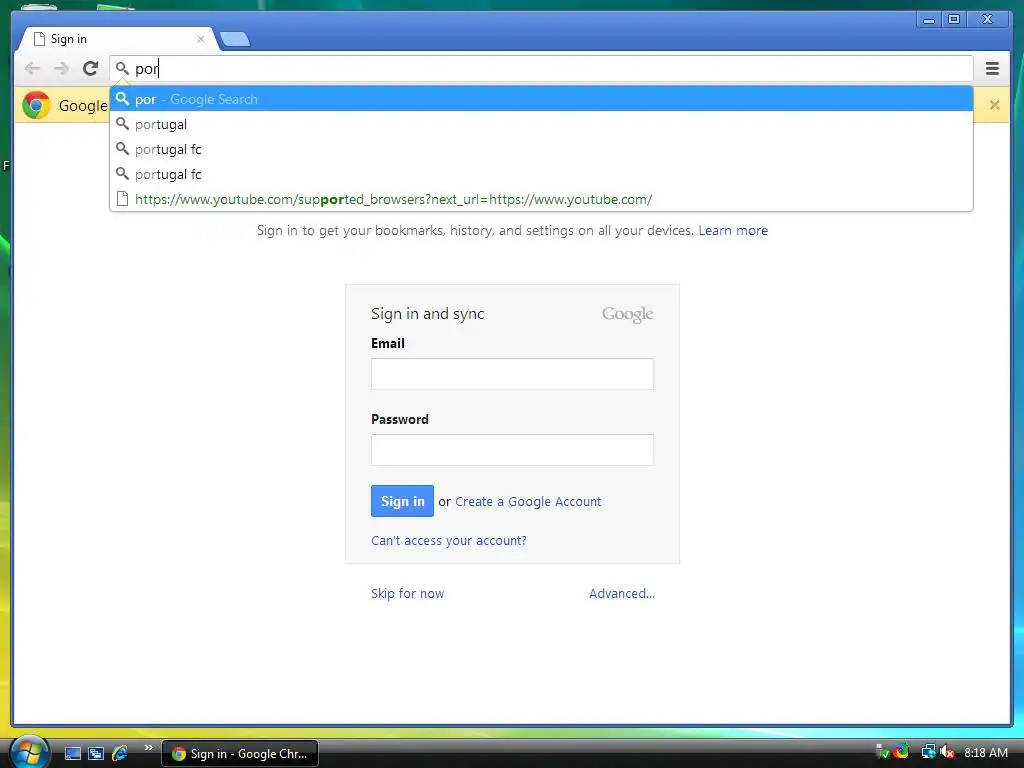Open the youtube.com supported_browsers URL suggestion

click(x=541, y=199)
